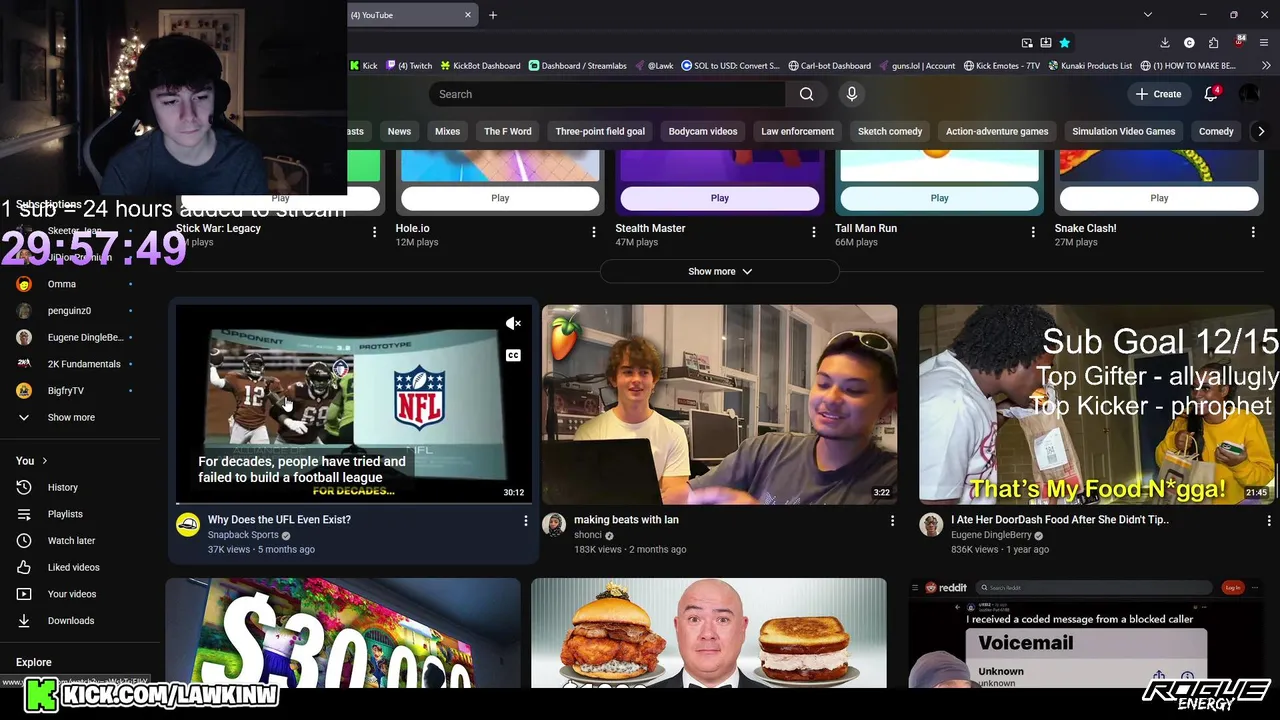Screen dimensions: 1280x720
Task: Open the shonci channel link
Action: point(588,535)
